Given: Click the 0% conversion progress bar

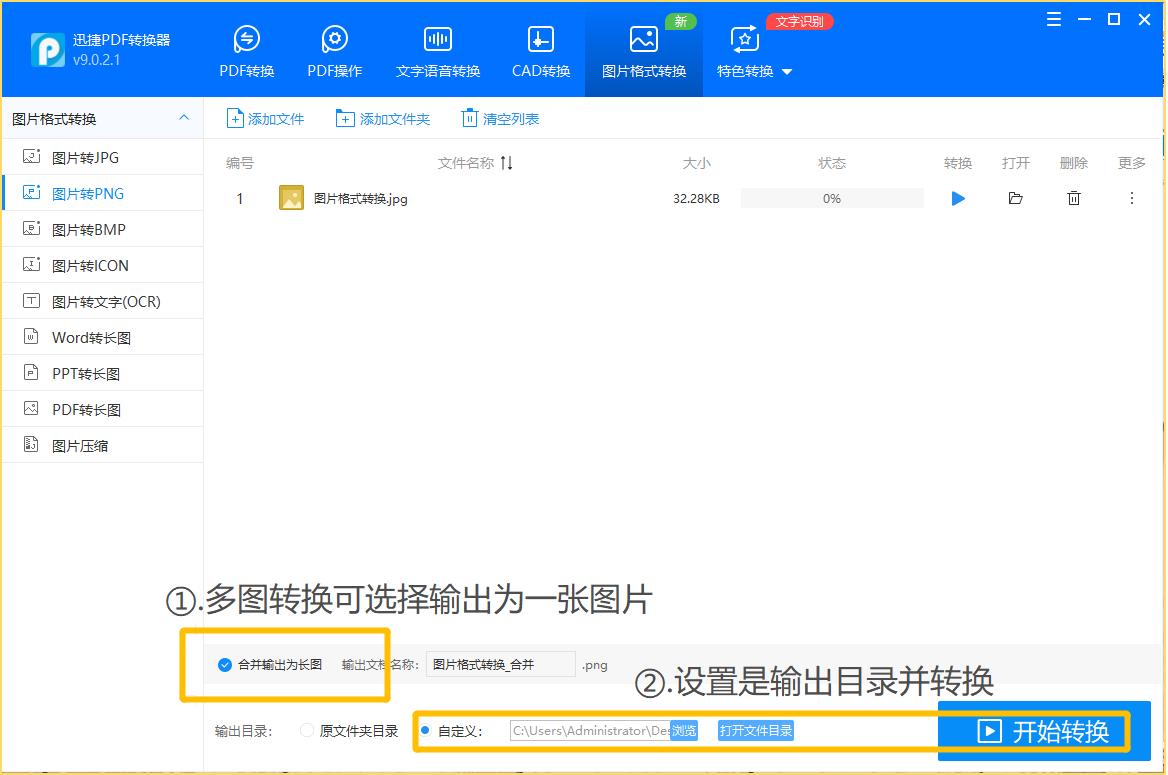Looking at the screenshot, I should (831, 198).
